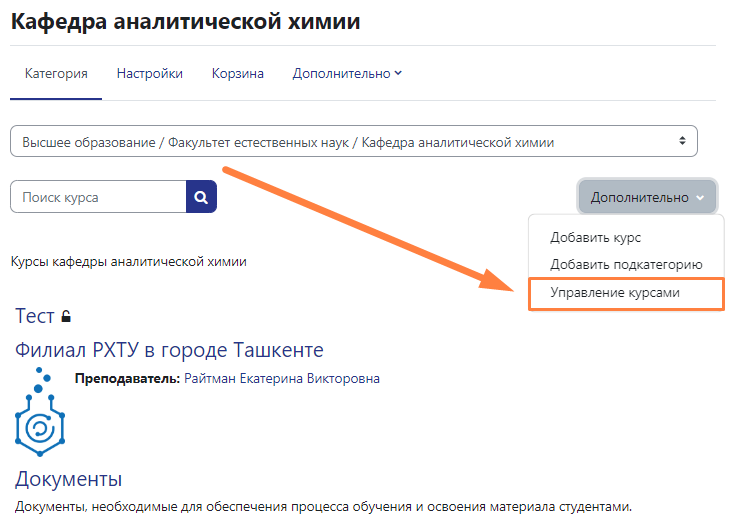Click the unlock icon beside Тест

coord(66,317)
